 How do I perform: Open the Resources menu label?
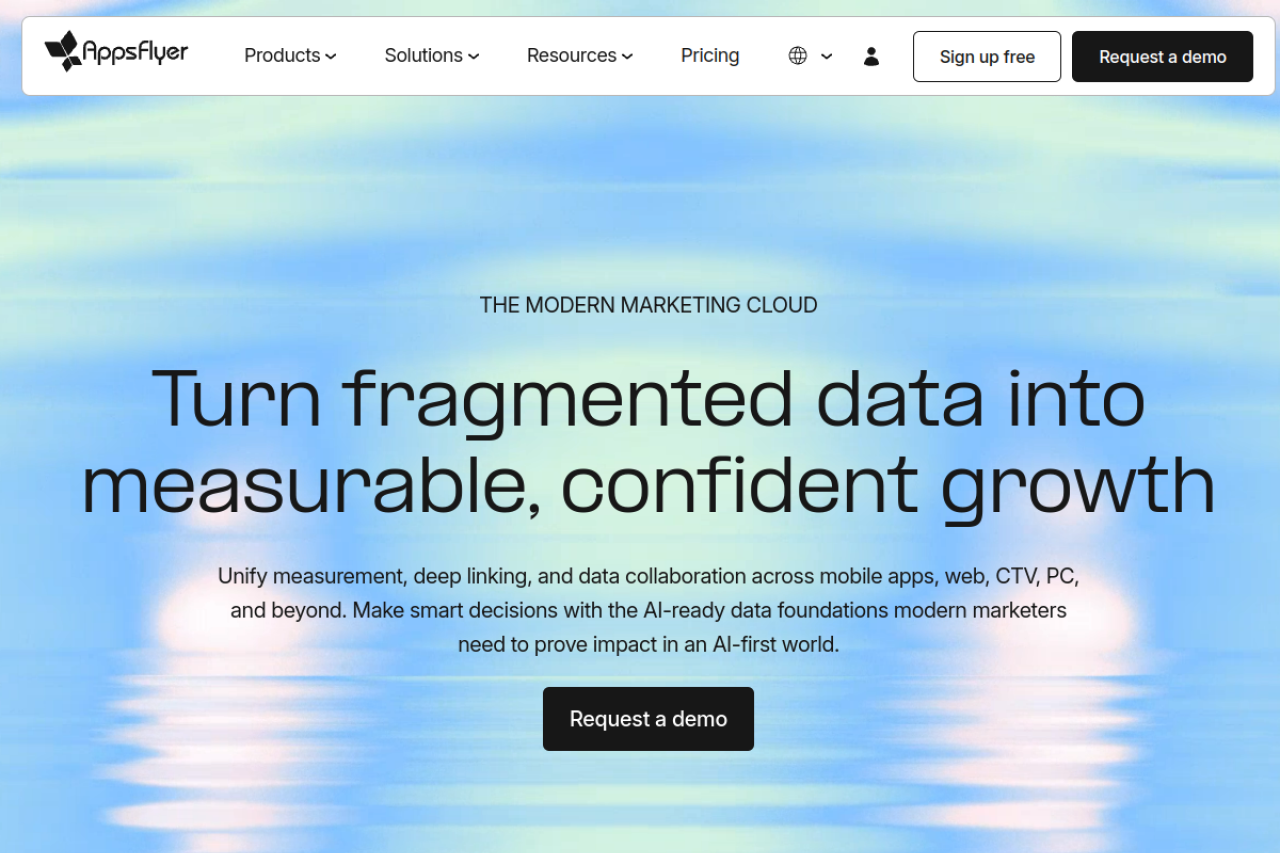click(x=571, y=56)
